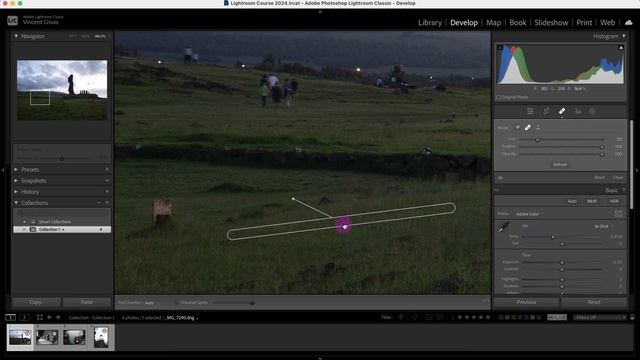Screen dimensions: 640x360
Task: Open the Book module
Action: 518,22
